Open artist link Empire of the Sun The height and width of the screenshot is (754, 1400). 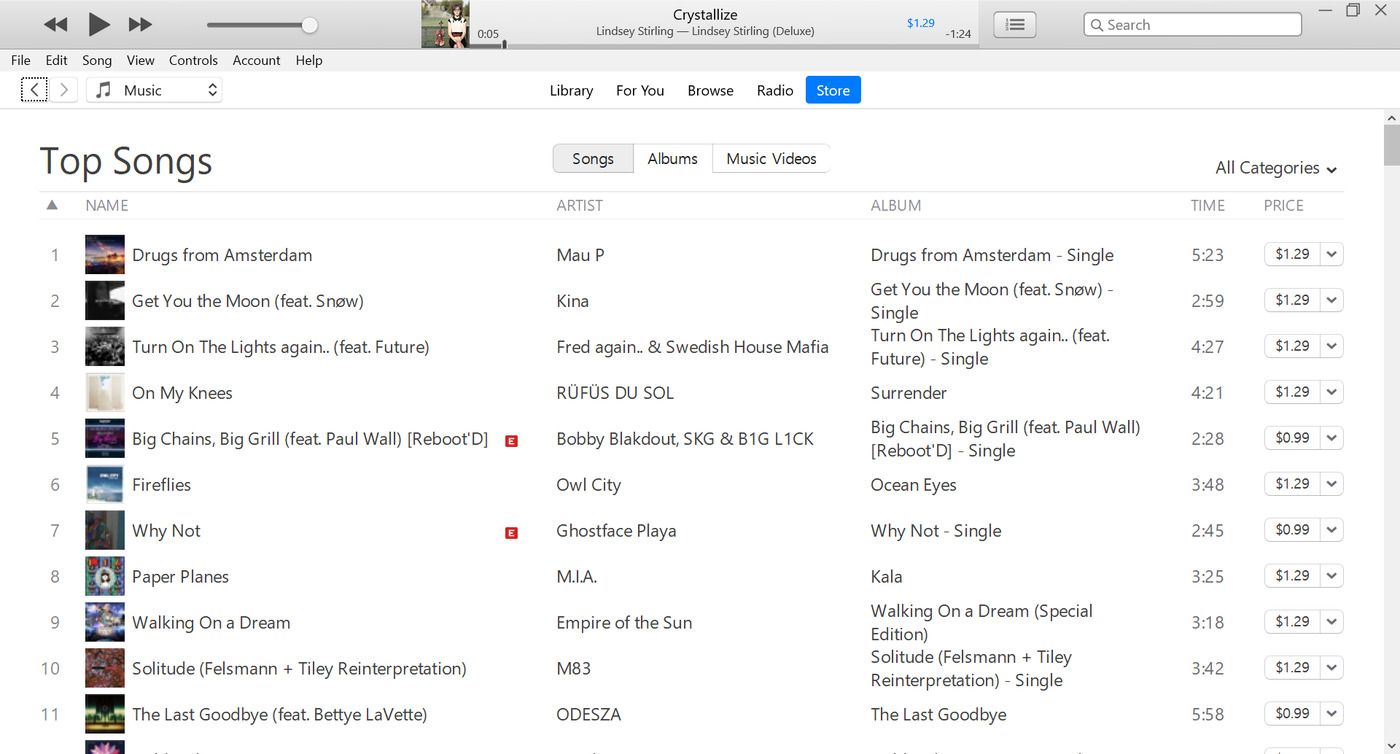tap(624, 623)
